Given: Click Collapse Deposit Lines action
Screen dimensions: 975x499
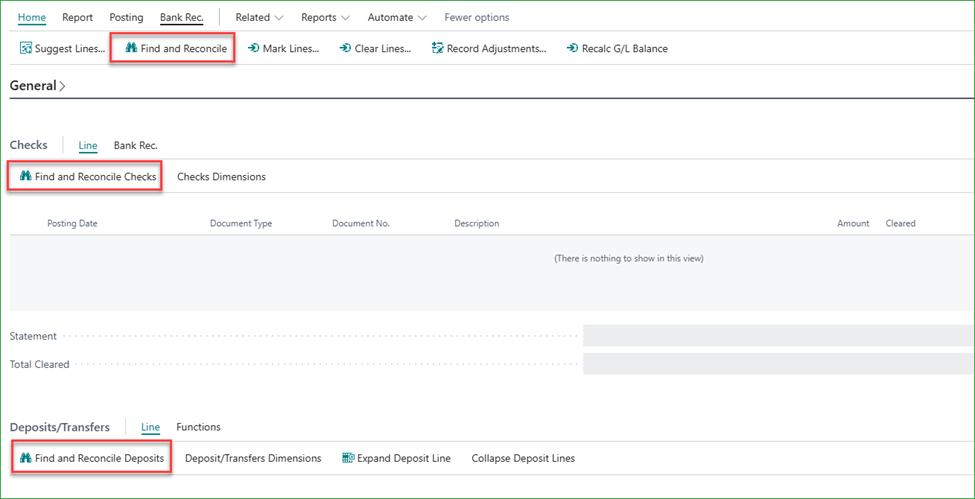Looking at the screenshot, I should point(523,458).
